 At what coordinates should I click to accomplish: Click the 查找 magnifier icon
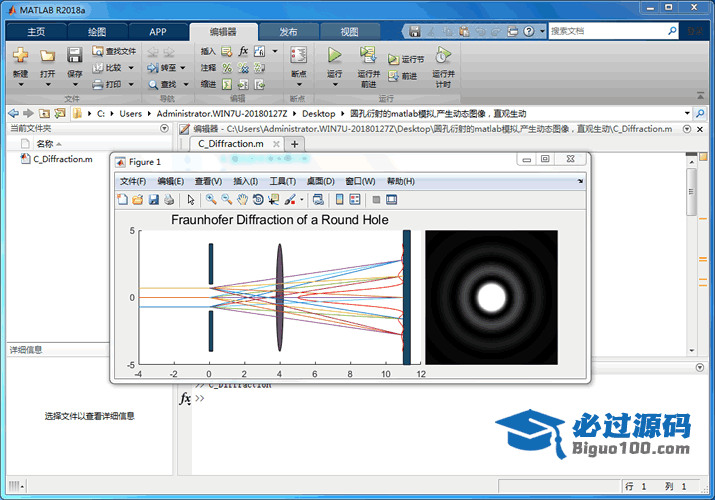pos(153,85)
